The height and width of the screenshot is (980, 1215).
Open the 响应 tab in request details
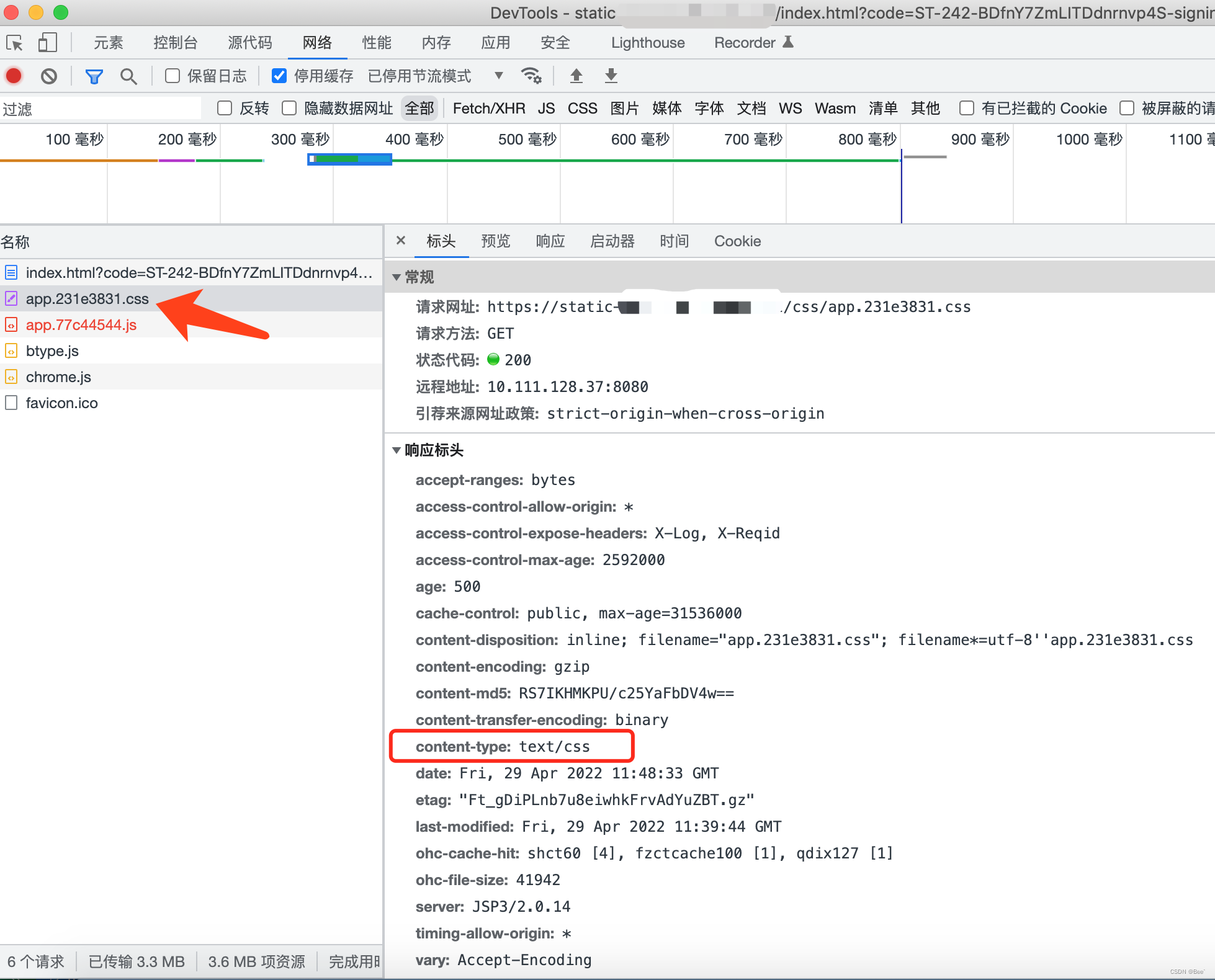pos(550,241)
